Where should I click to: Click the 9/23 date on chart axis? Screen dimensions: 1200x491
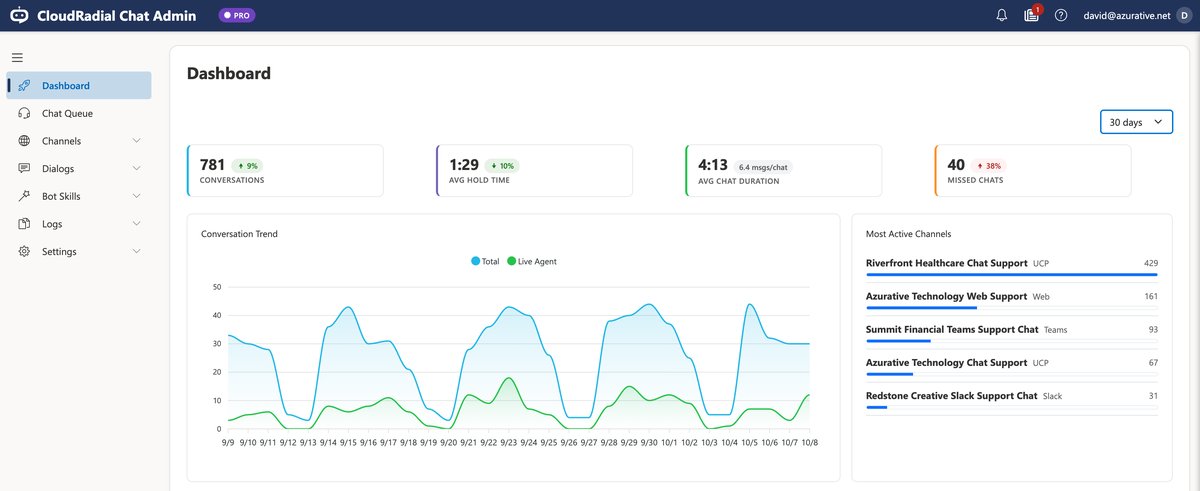pos(508,441)
